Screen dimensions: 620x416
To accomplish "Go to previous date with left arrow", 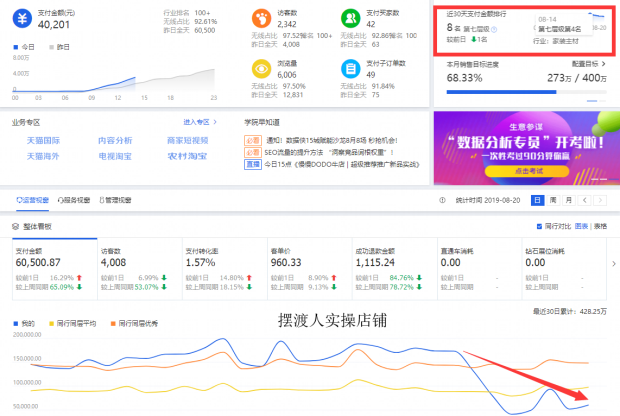I will tap(583, 200).
